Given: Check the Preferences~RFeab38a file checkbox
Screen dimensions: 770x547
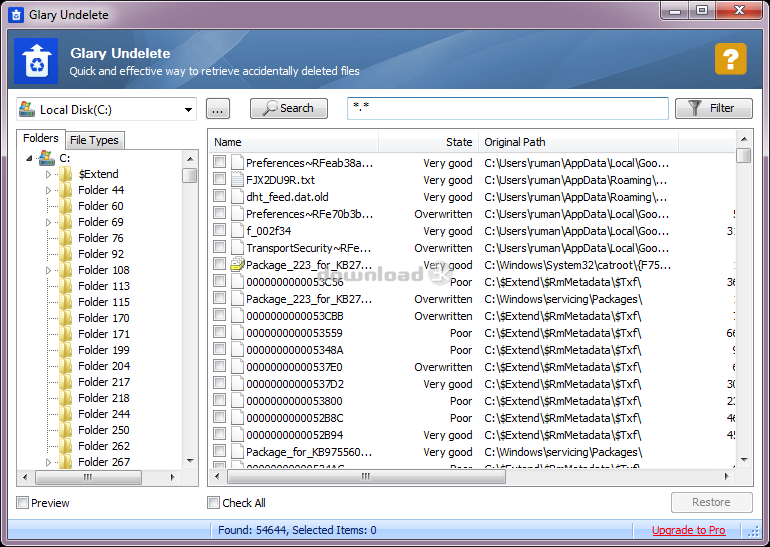Looking at the screenshot, I should pyautogui.click(x=220, y=162).
